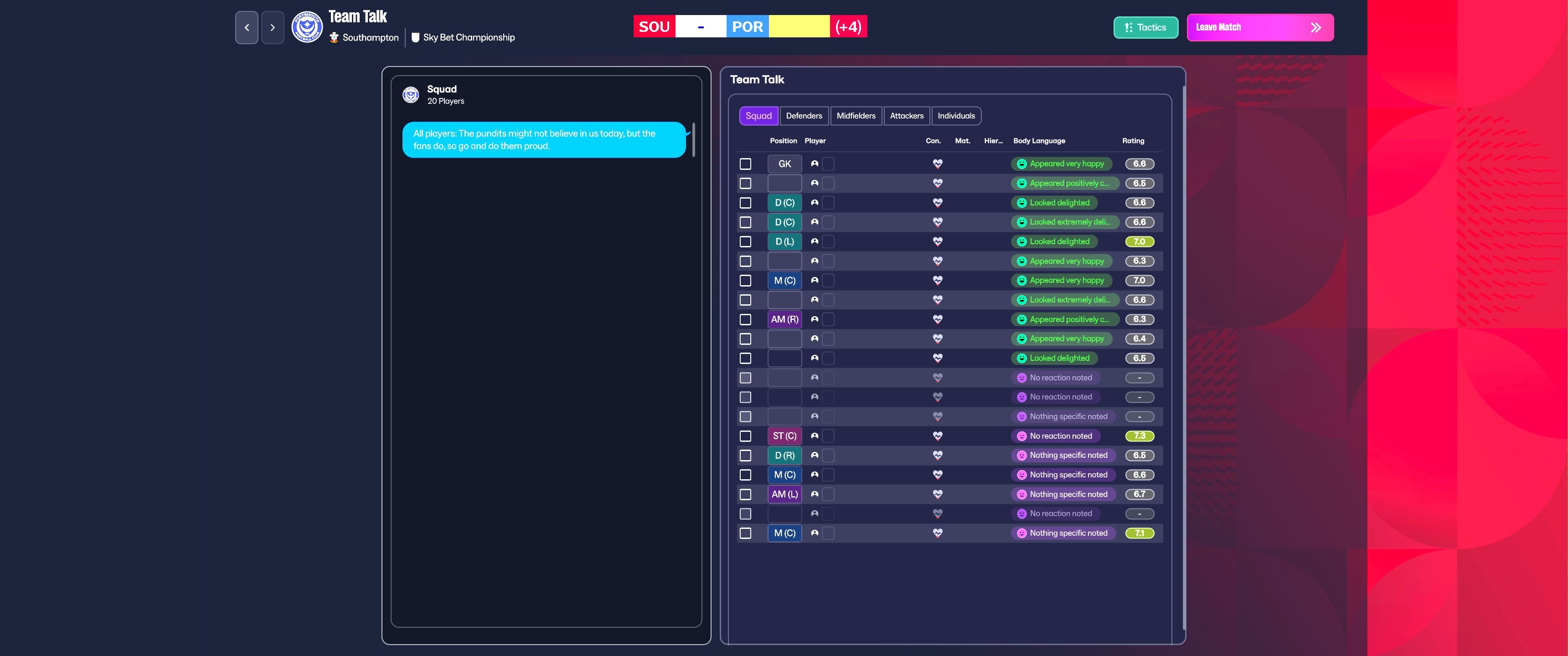Click the heart icon in AM (L) row
Image resolution: width=1568 pixels, height=656 pixels.
(x=938, y=494)
